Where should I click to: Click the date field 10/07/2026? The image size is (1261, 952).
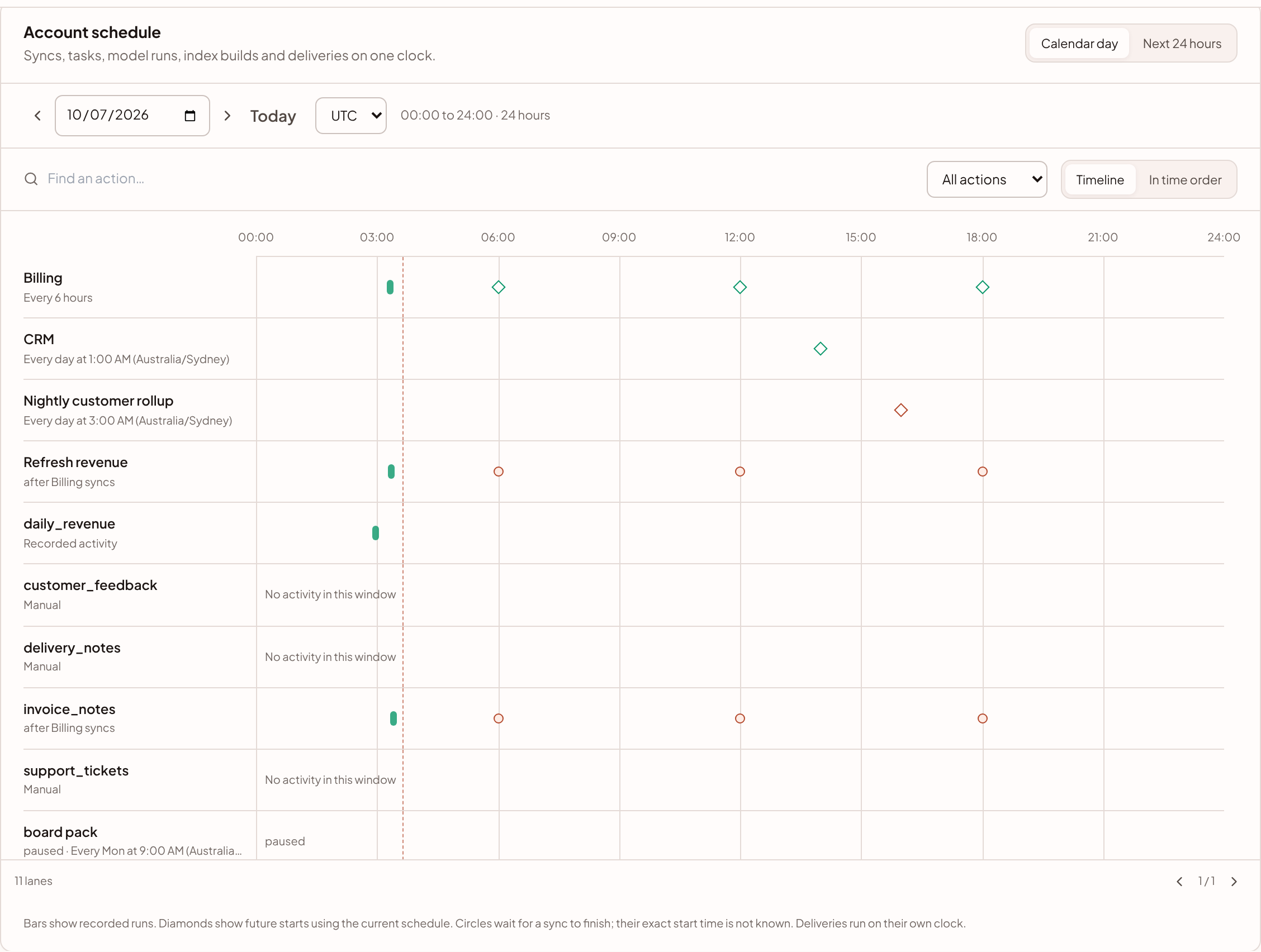tap(132, 116)
